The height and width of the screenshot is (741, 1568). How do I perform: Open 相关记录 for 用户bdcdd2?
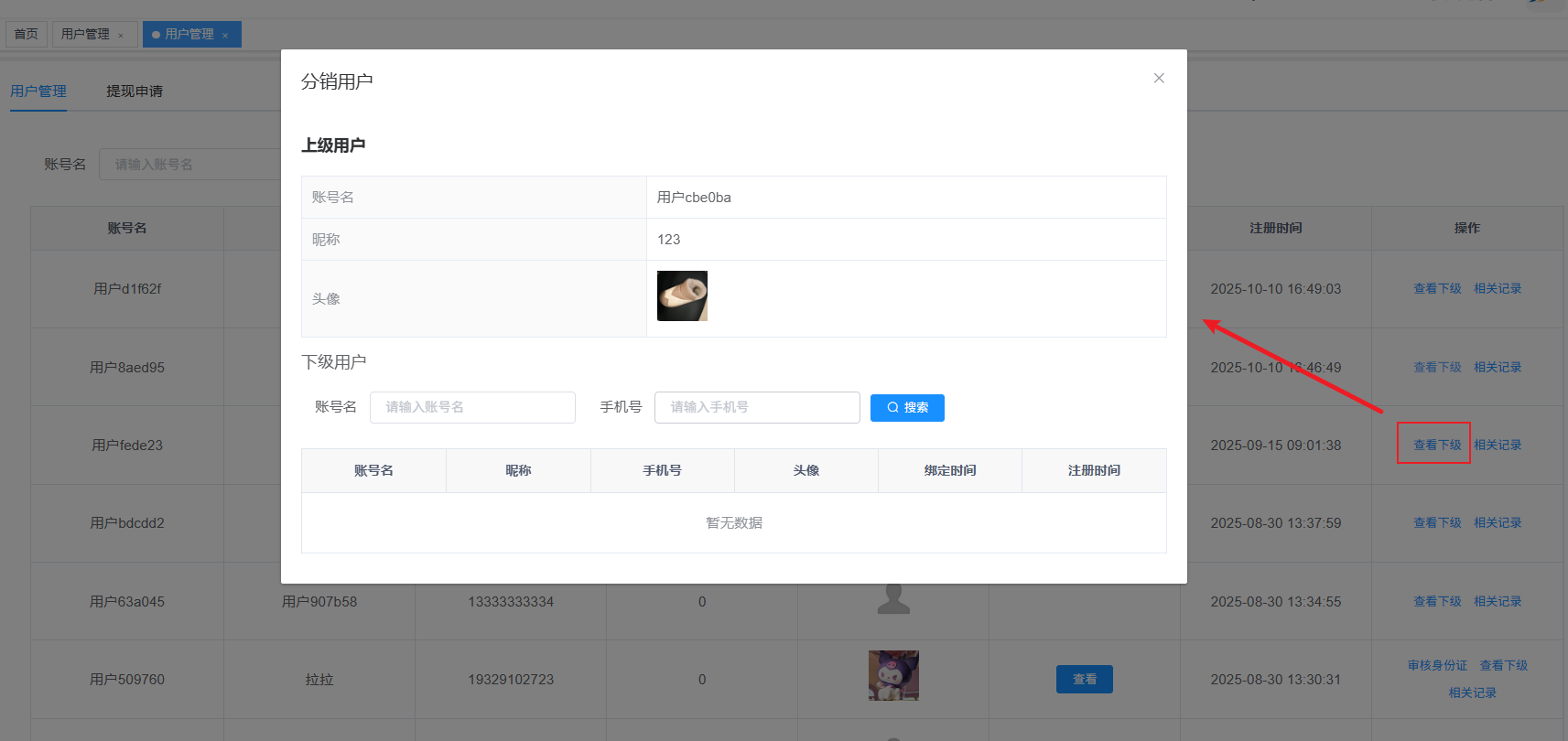click(x=1498, y=523)
